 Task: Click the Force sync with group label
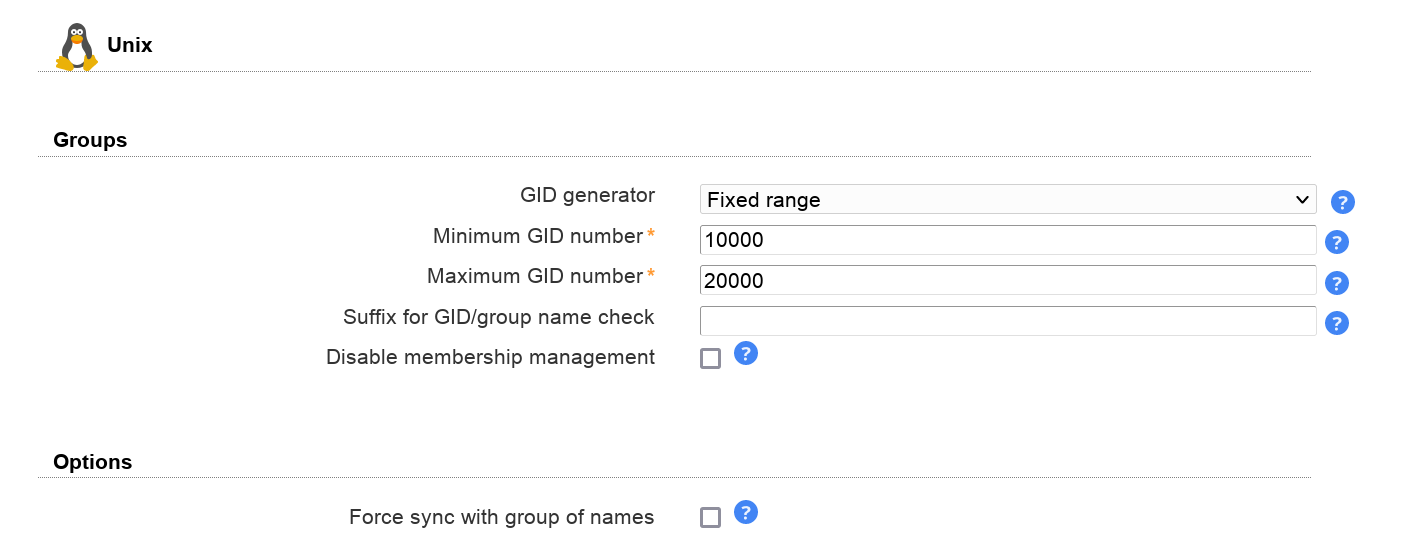pos(501,517)
